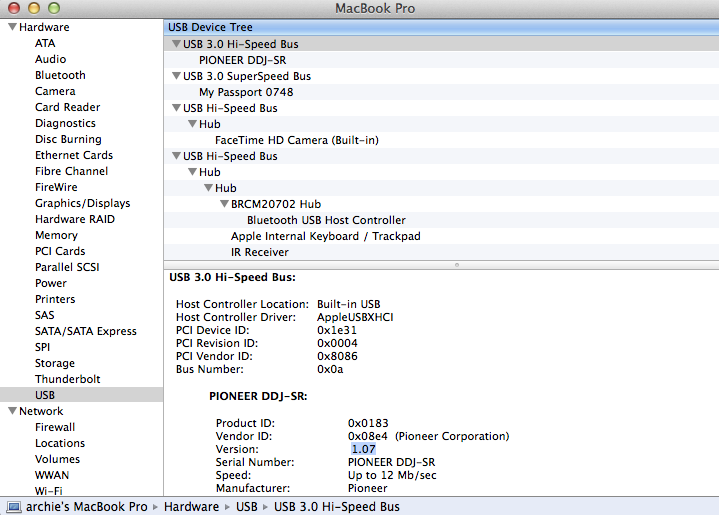Collapse the Network section in sidebar
Screen dimensions: 719x515
[12, 411]
